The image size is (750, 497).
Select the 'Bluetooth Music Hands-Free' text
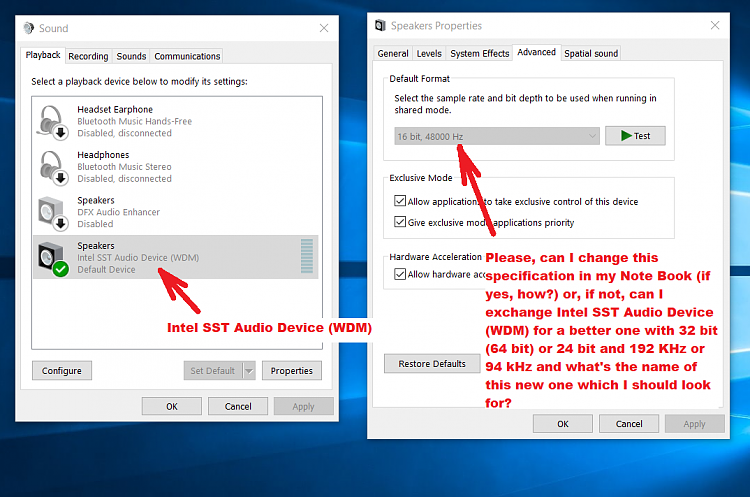tap(134, 121)
